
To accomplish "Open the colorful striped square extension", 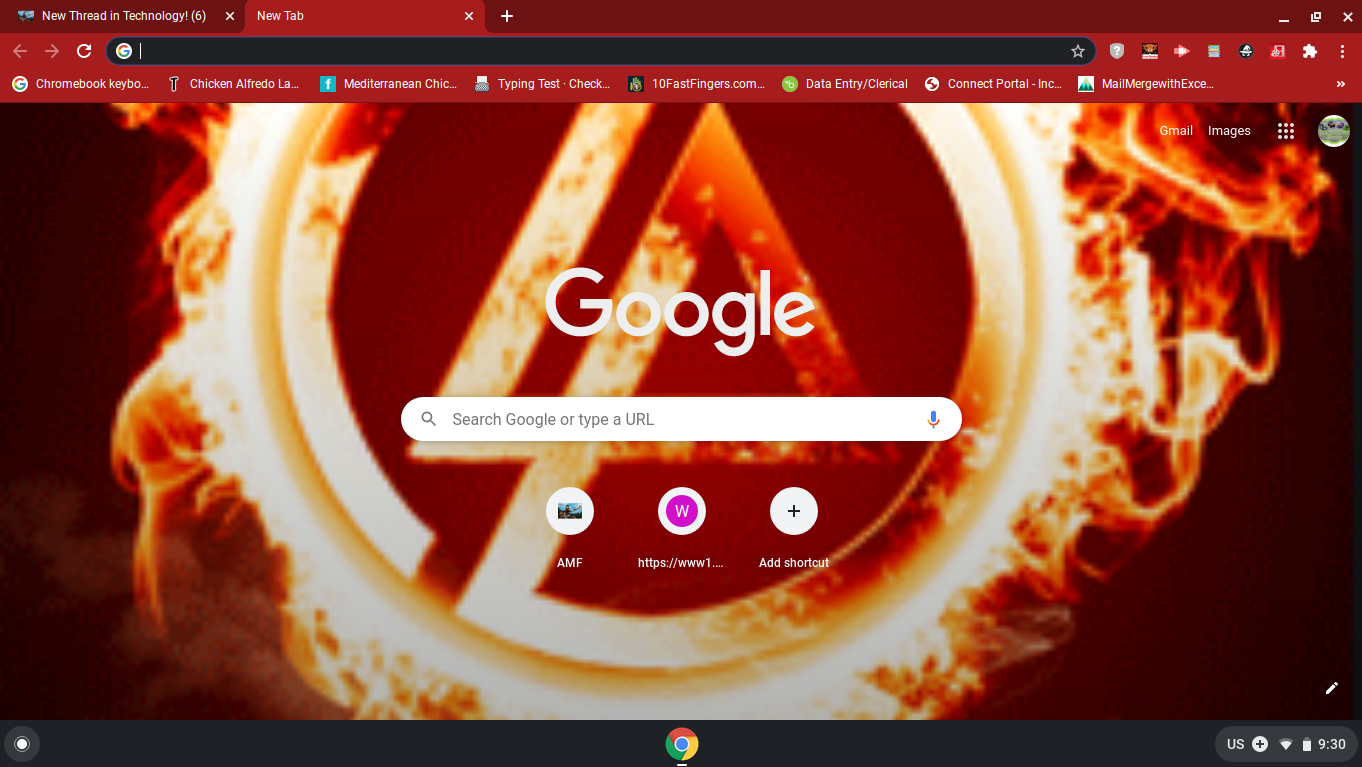I will pyautogui.click(x=1213, y=51).
